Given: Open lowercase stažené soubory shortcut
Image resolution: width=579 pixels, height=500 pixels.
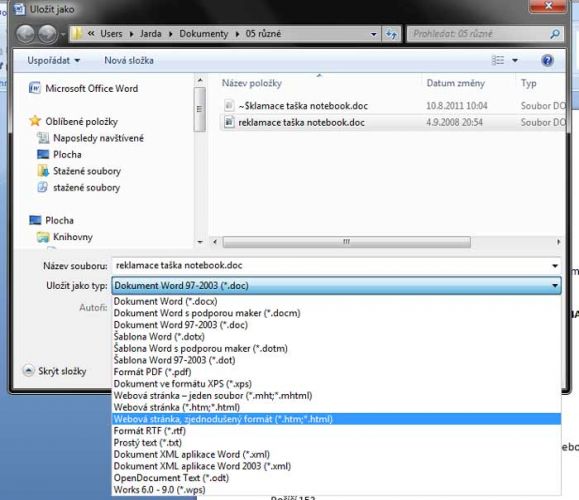Looking at the screenshot, I should (79, 188).
